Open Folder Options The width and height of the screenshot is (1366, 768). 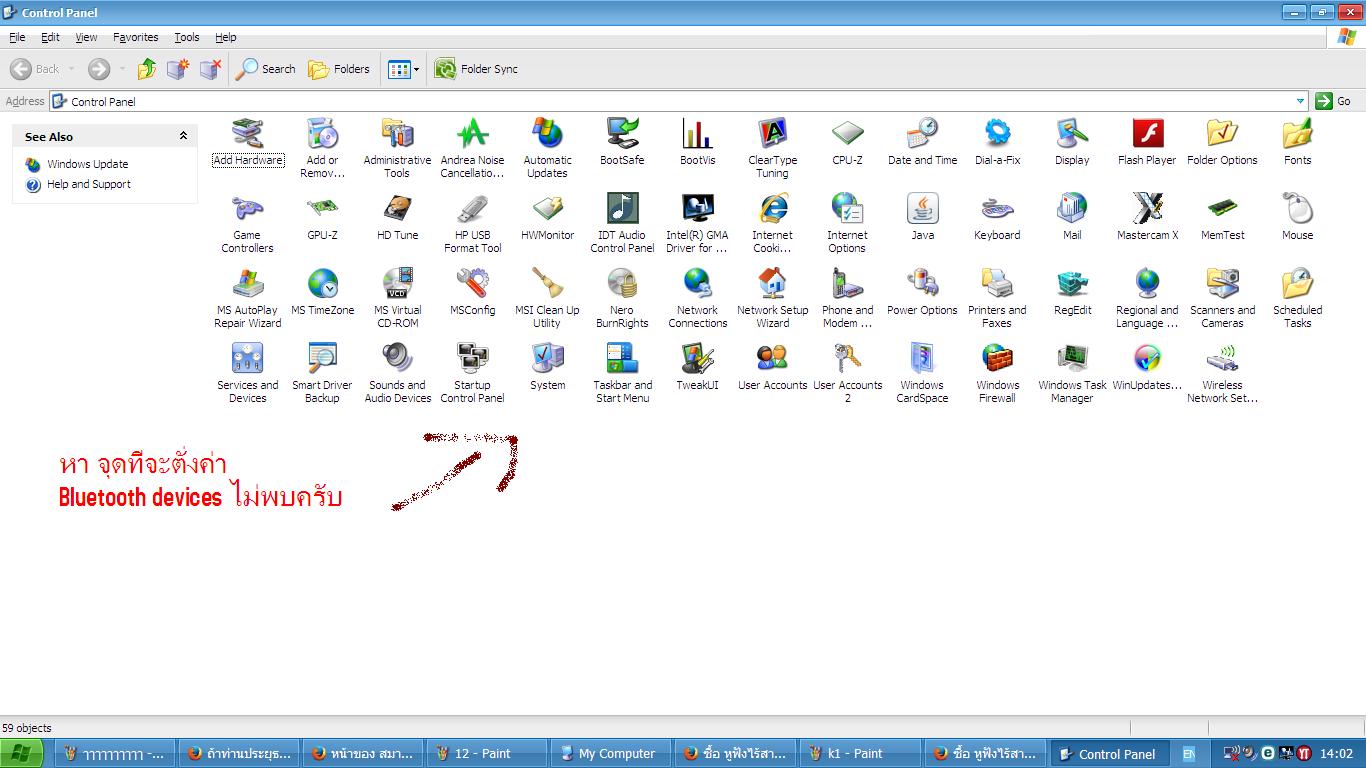pyautogui.click(x=1222, y=143)
